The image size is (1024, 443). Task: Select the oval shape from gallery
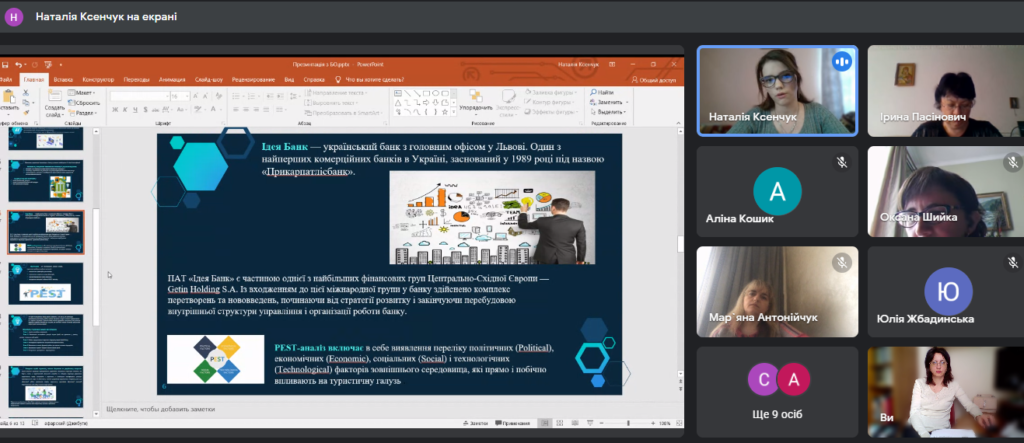click(434, 93)
